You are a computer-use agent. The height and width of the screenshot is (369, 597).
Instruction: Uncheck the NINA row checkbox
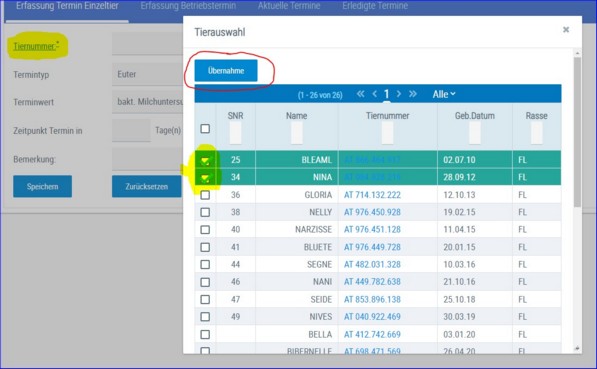(205, 177)
